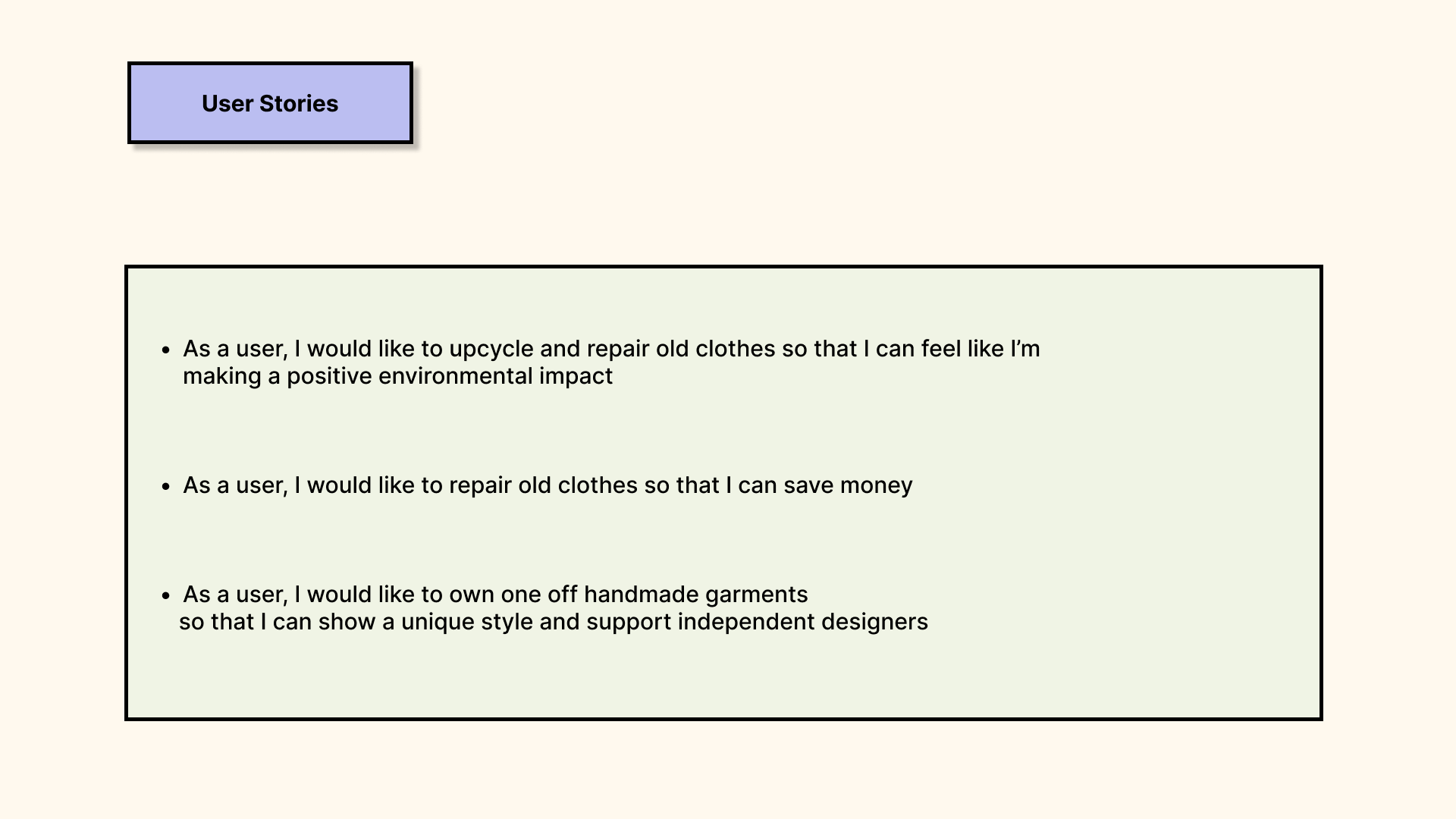The height and width of the screenshot is (819, 1456).
Task: Click the word "User" in the title
Action: coord(227,104)
